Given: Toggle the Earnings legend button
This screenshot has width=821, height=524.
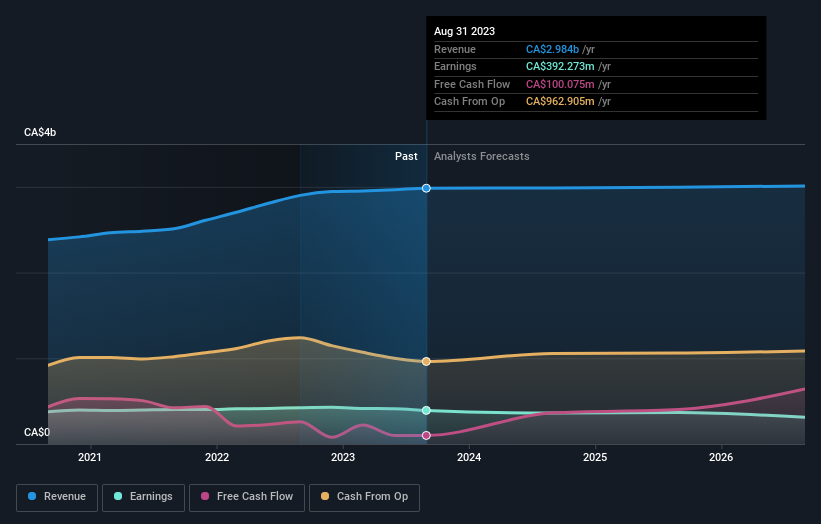Looking at the screenshot, I should (x=143, y=497).
